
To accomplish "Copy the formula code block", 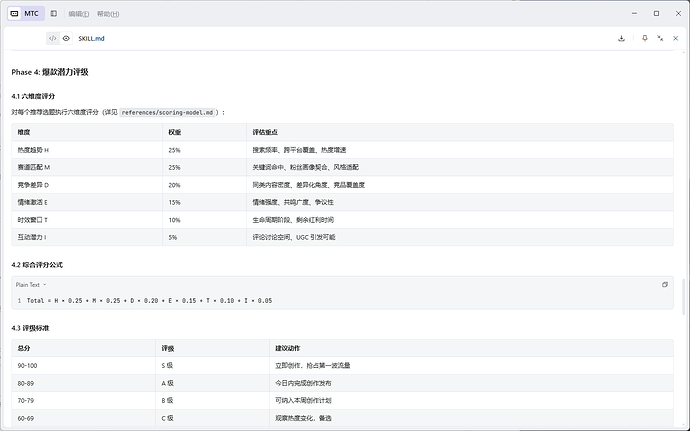I will [x=665, y=285].
